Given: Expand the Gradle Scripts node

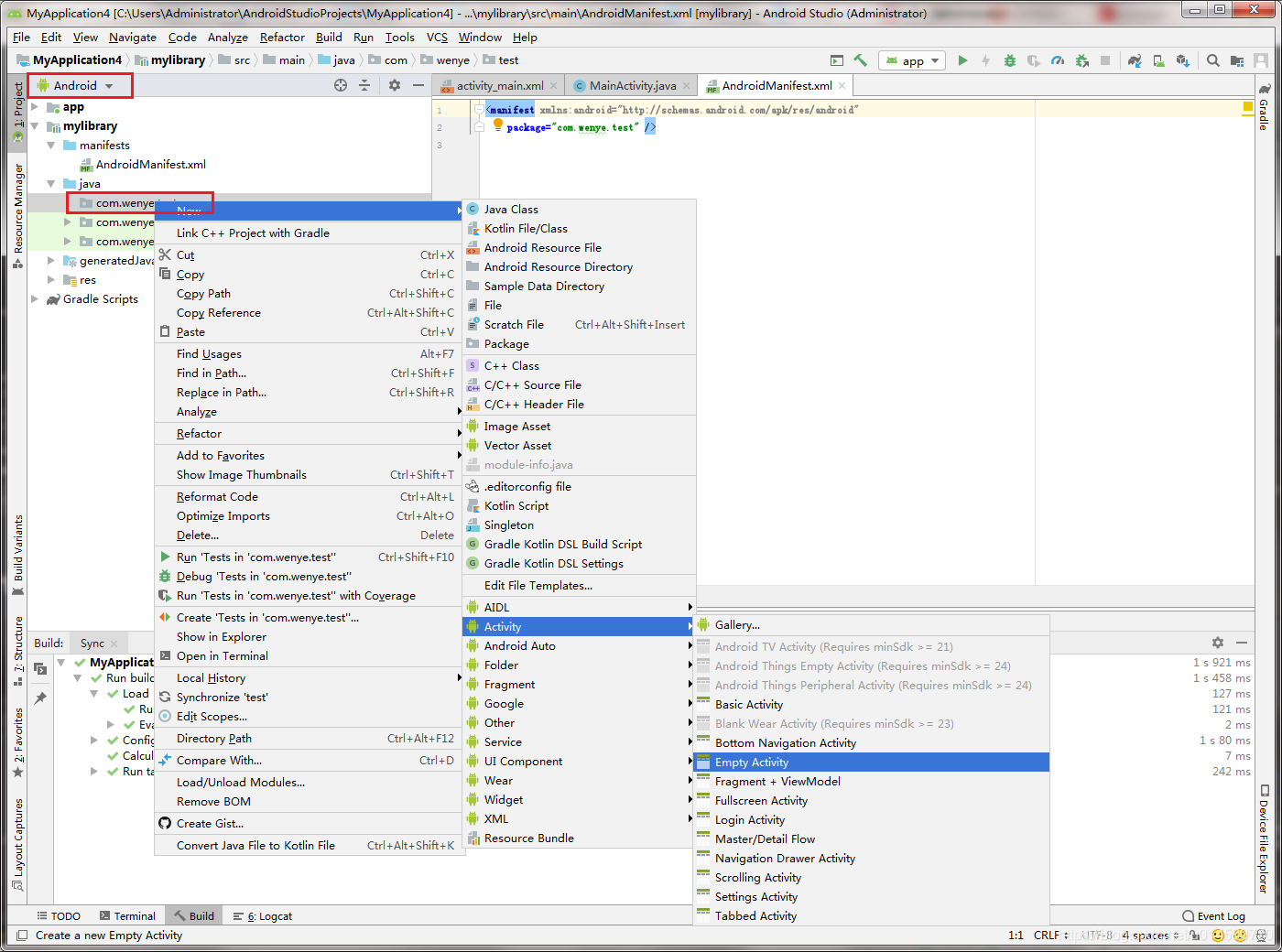Looking at the screenshot, I should point(35,299).
